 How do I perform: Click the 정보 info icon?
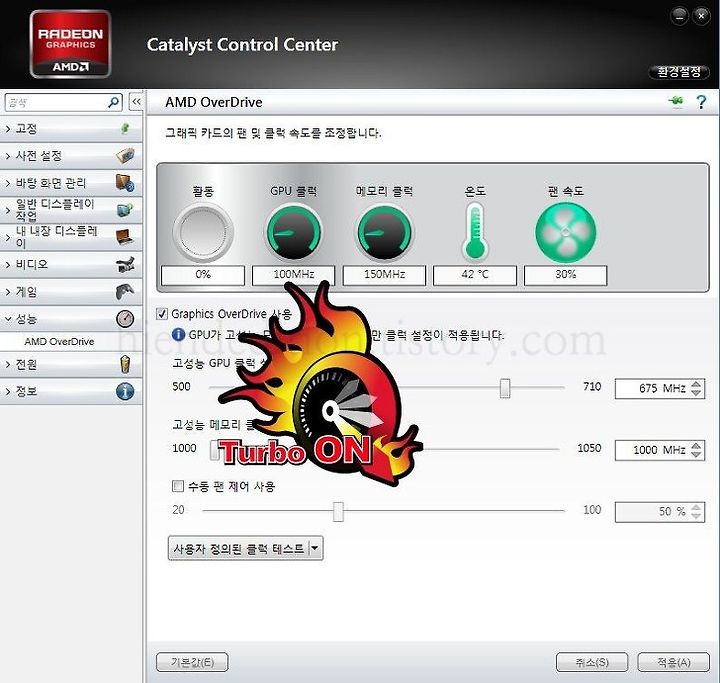pos(125,391)
